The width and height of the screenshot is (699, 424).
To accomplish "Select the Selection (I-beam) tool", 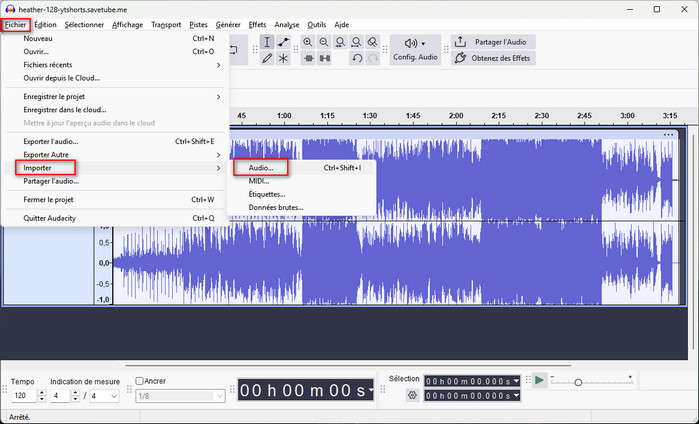I will [267, 42].
